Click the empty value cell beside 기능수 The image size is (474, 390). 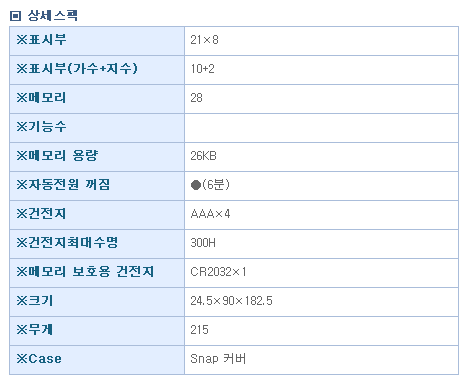pos(321,128)
